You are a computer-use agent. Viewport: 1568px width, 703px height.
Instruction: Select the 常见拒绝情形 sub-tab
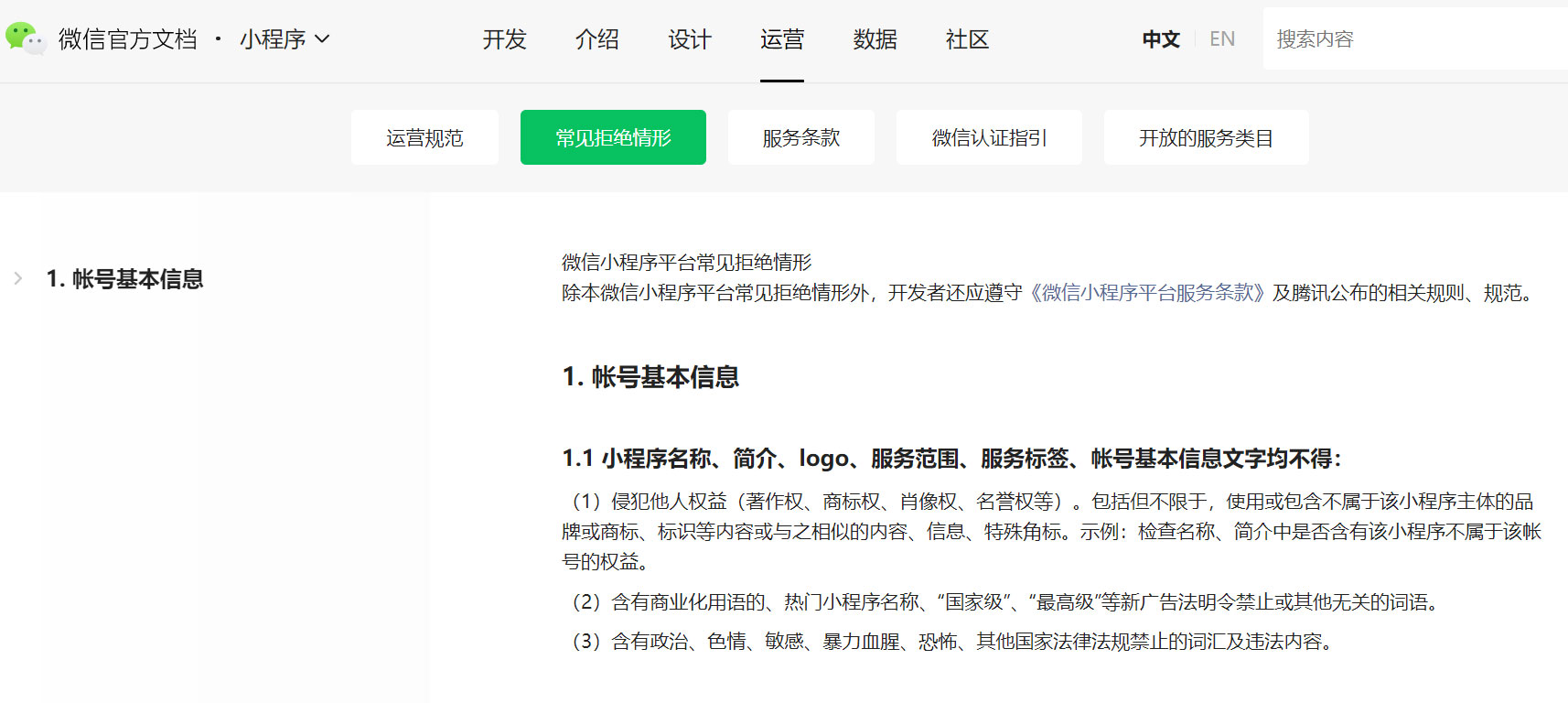(613, 137)
